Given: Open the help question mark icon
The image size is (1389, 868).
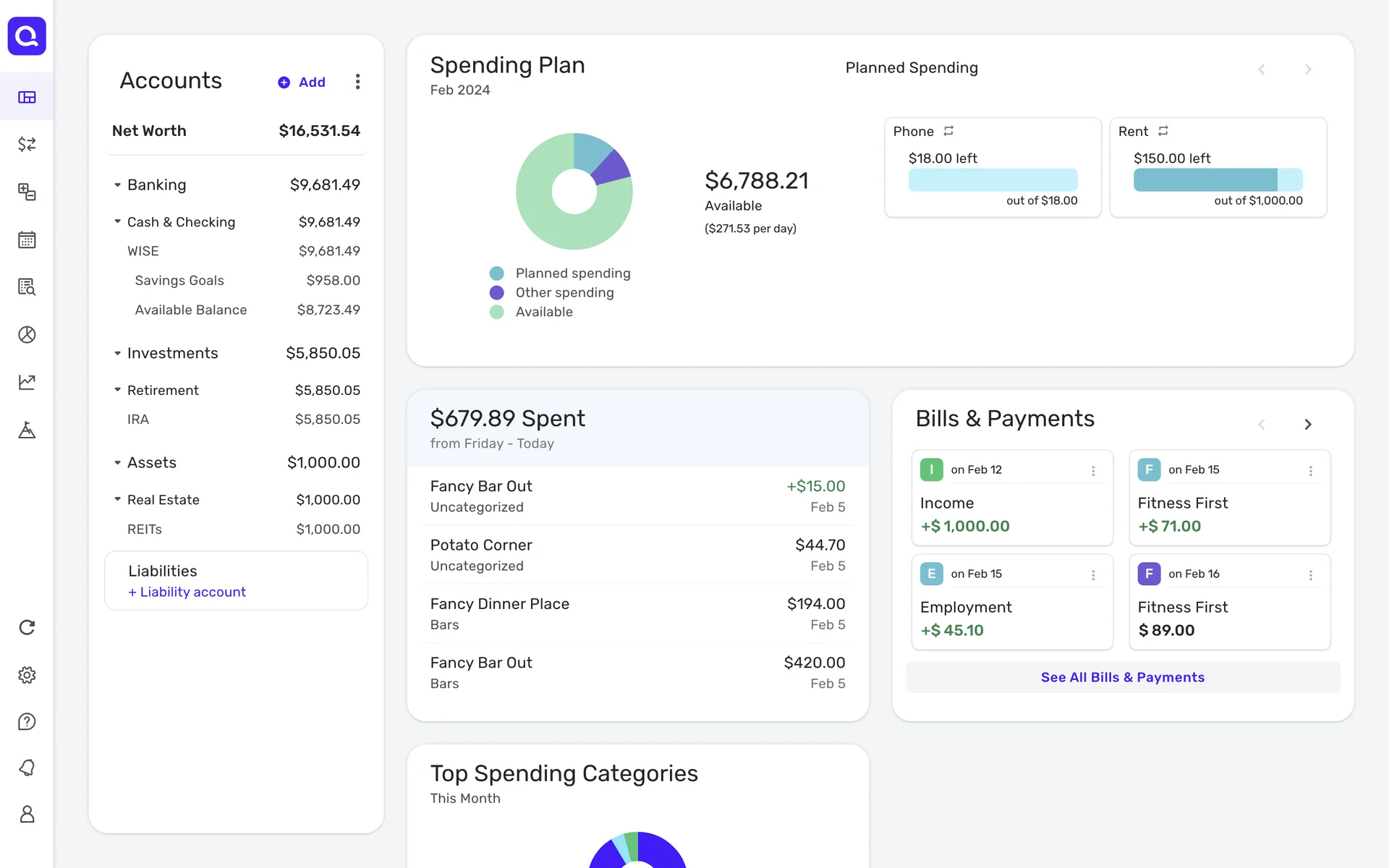Looking at the screenshot, I should pyautogui.click(x=27, y=722).
